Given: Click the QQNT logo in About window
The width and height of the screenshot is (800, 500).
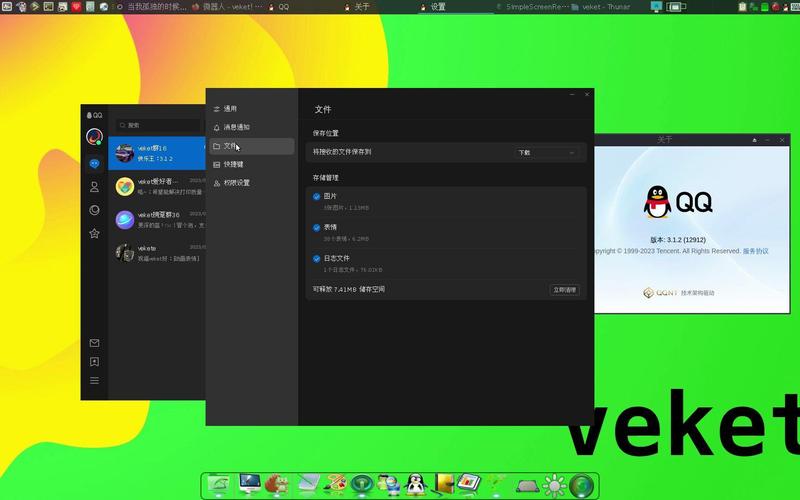Looking at the screenshot, I should click(660, 293).
